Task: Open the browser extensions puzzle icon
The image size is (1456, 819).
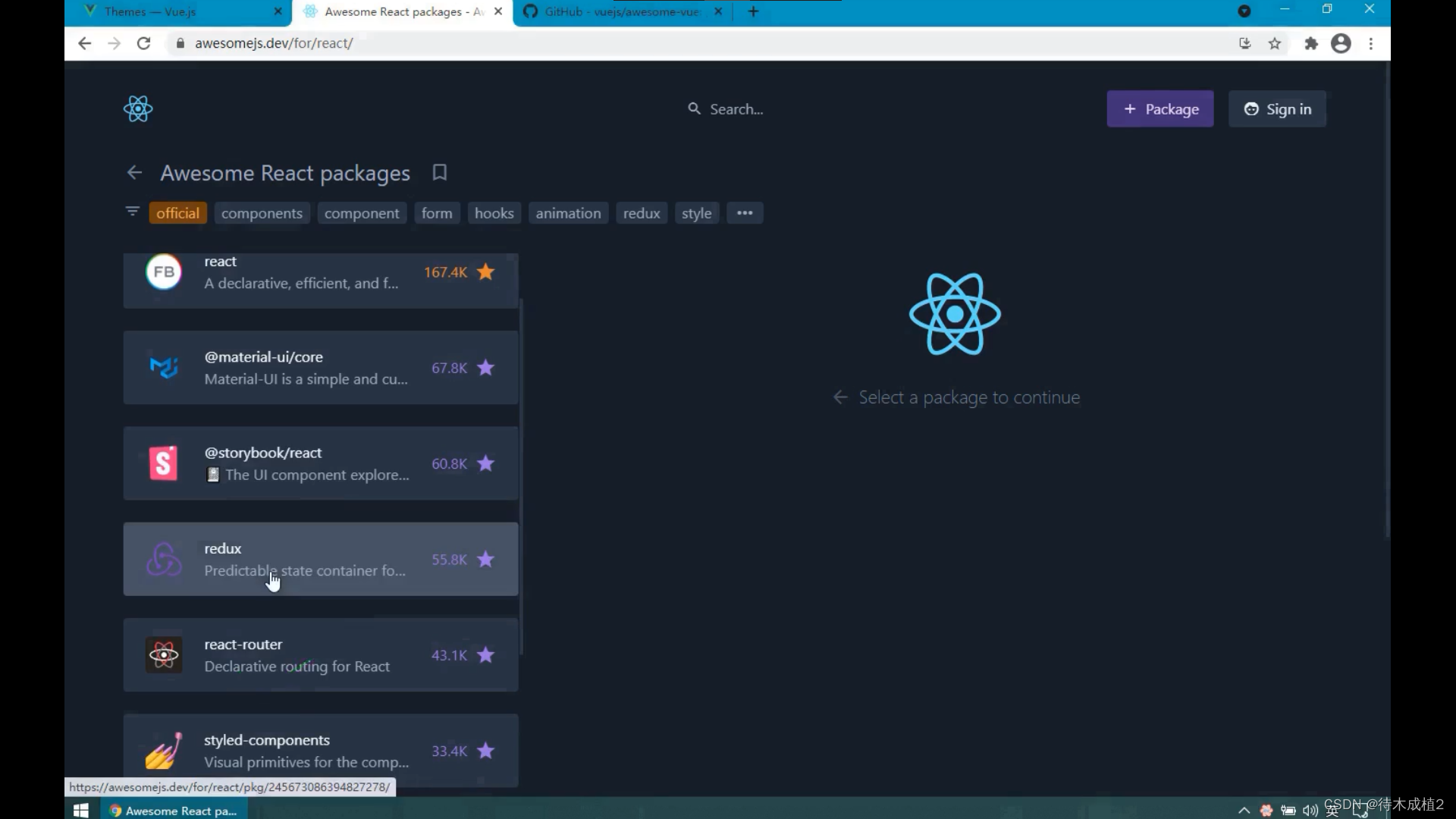Action: pyautogui.click(x=1311, y=44)
